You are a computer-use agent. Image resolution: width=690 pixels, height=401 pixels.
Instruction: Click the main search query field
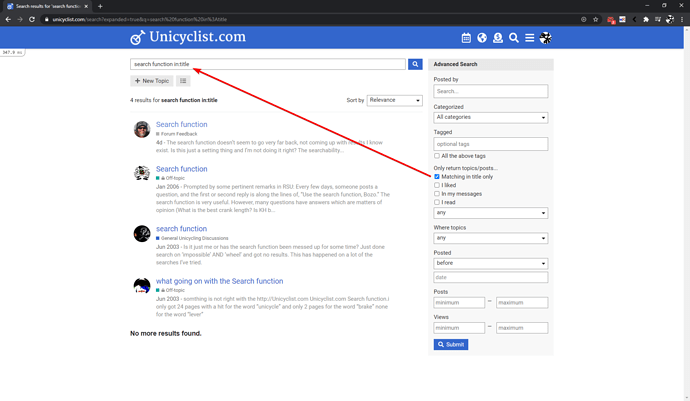(268, 64)
